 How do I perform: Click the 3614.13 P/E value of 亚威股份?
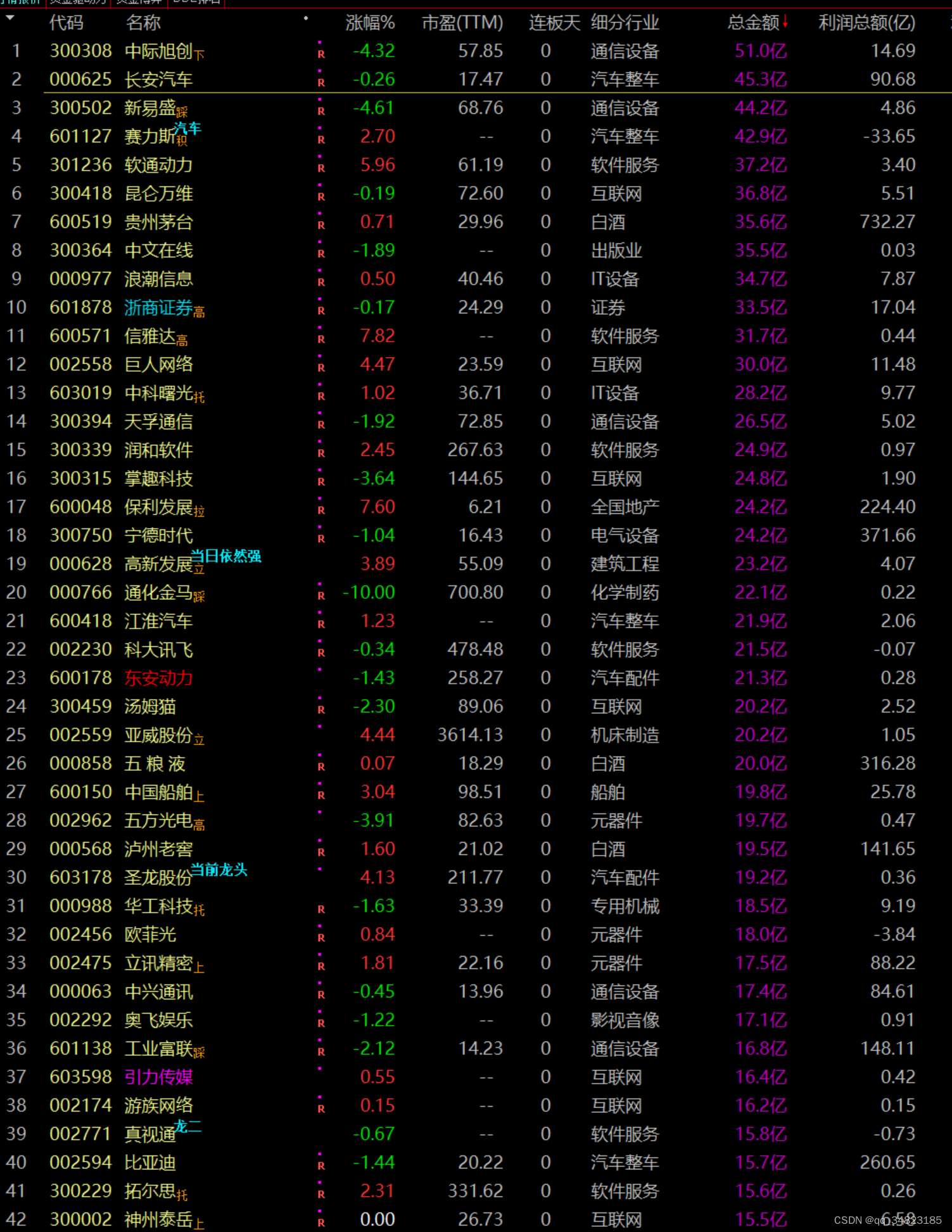pos(470,735)
